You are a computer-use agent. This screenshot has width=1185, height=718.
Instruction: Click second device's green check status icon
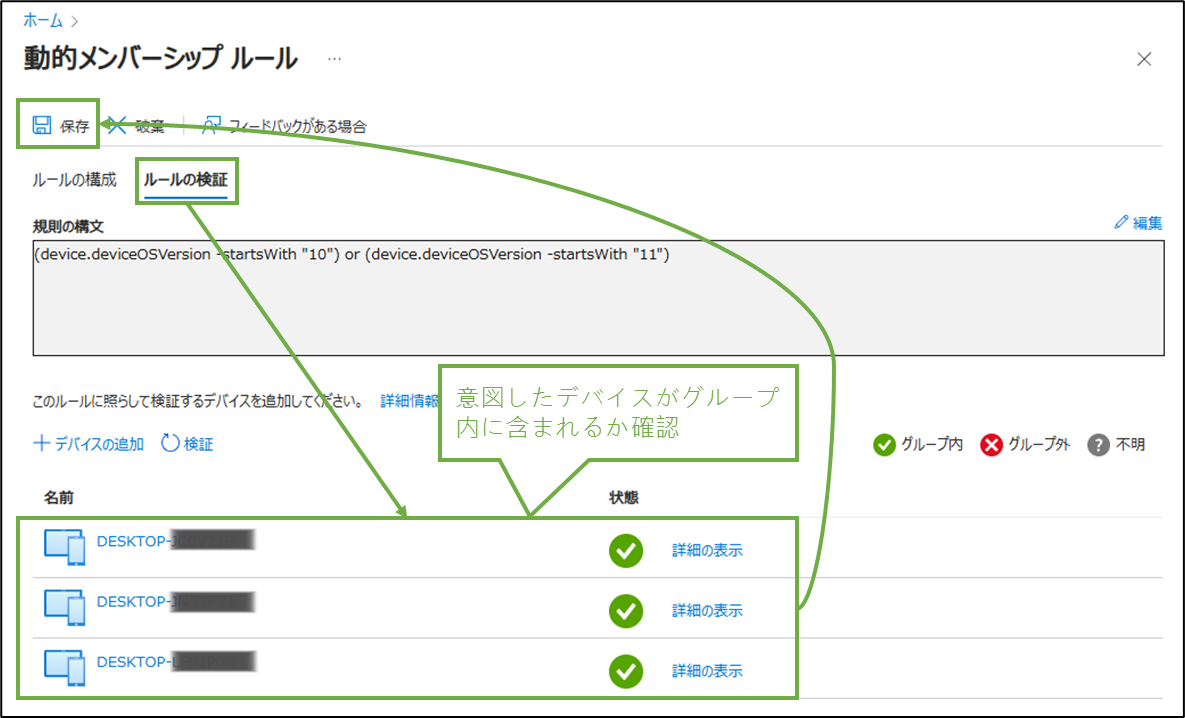tap(626, 611)
